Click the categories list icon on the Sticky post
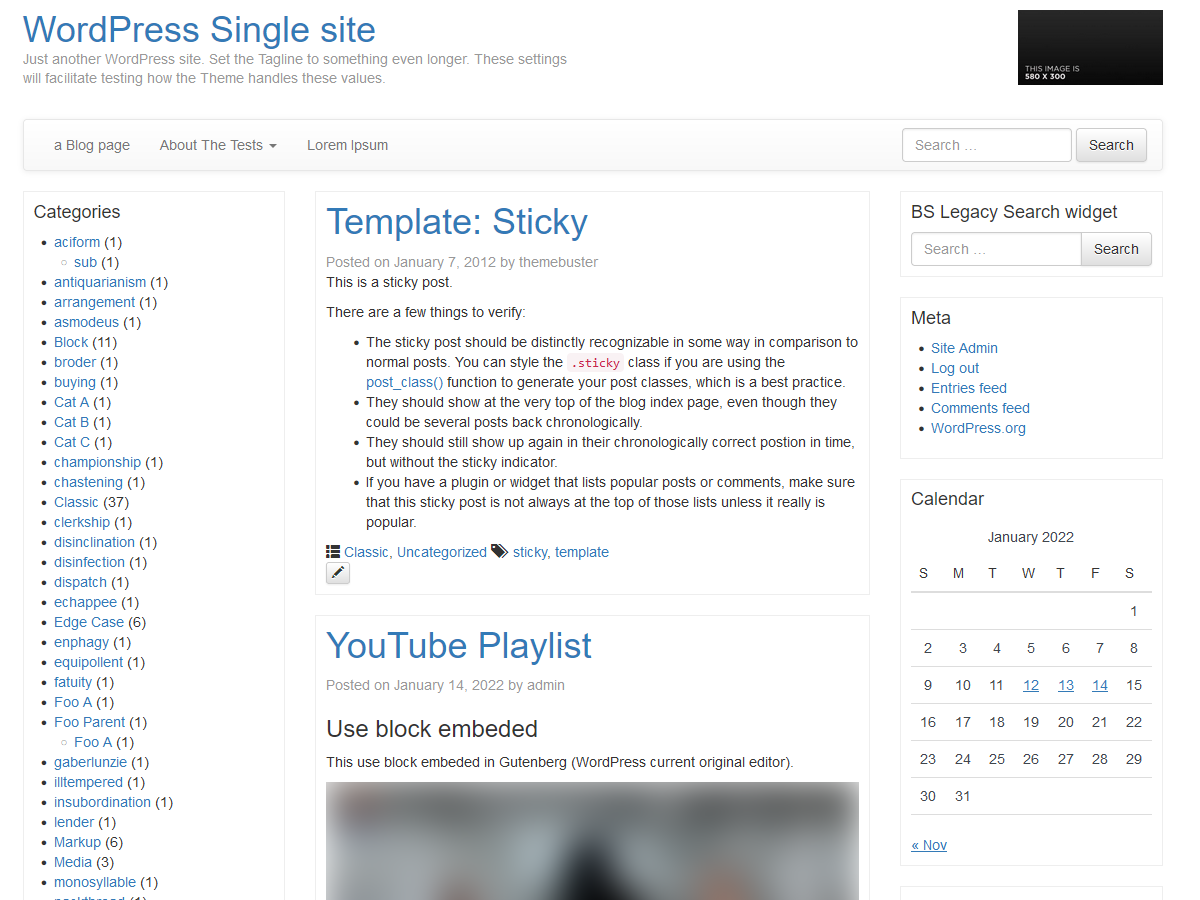 coord(332,550)
